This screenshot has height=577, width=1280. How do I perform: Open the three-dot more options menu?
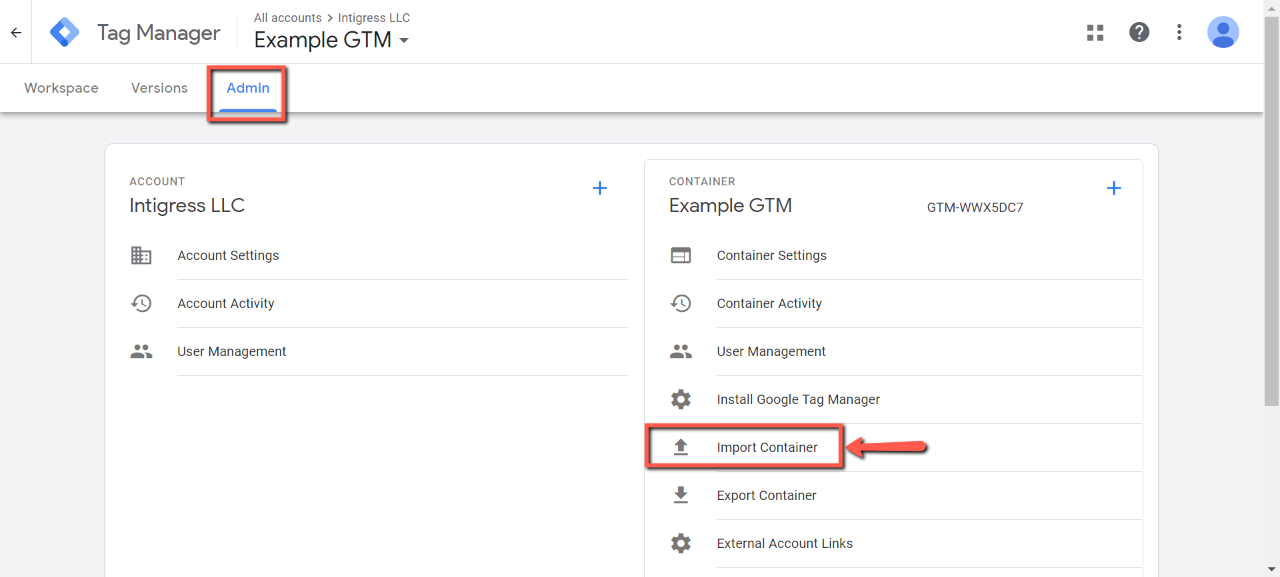pos(1179,33)
